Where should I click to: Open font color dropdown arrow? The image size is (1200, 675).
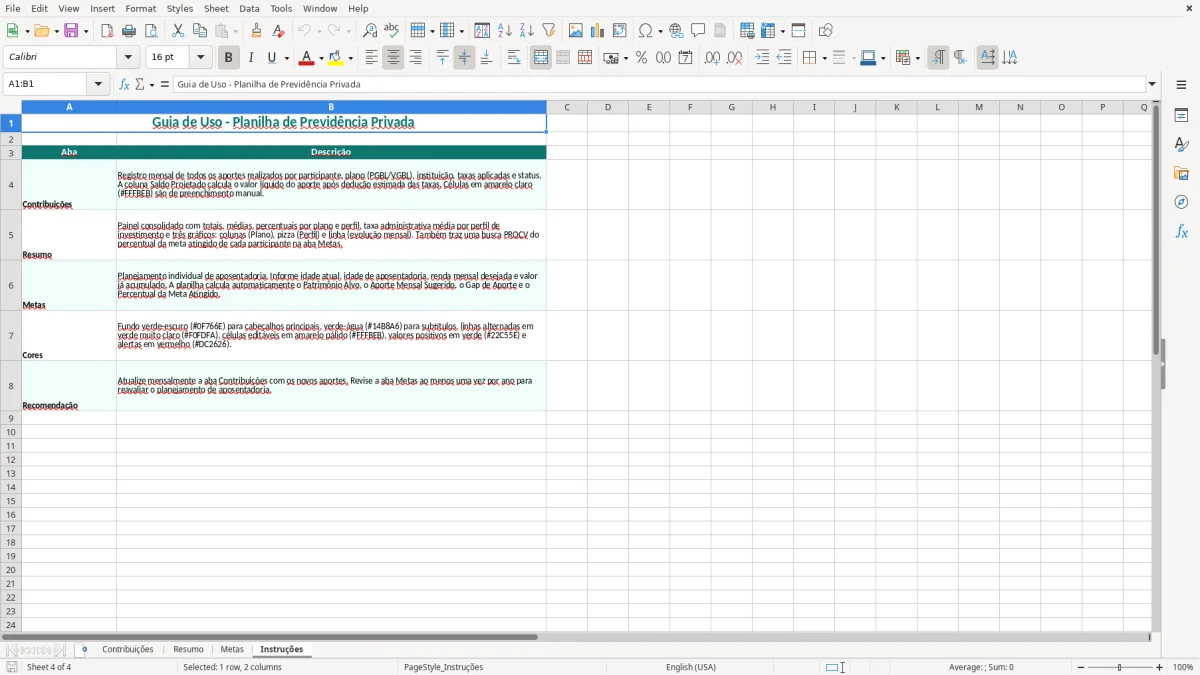(x=322, y=58)
